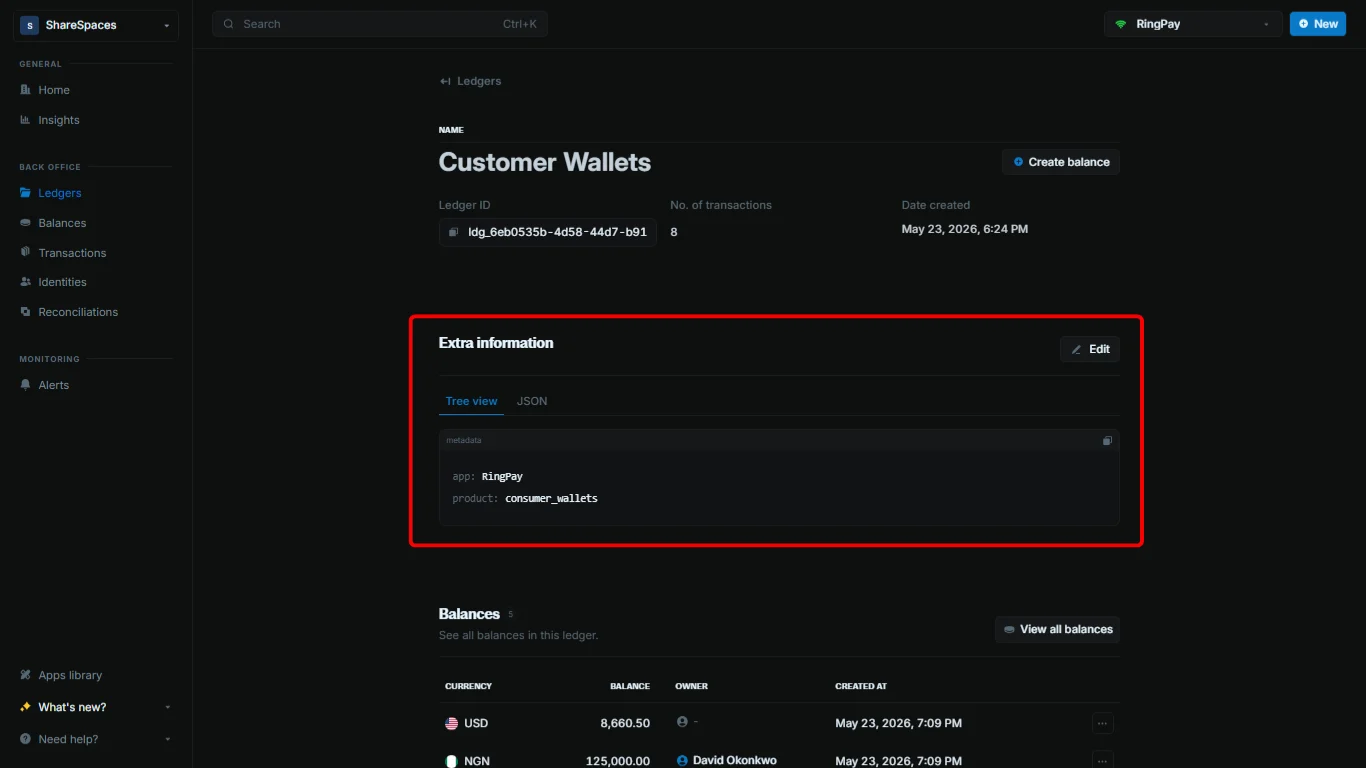Click the Search input field
The width and height of the screenshot is (1366, 768).
click(380, 24)
